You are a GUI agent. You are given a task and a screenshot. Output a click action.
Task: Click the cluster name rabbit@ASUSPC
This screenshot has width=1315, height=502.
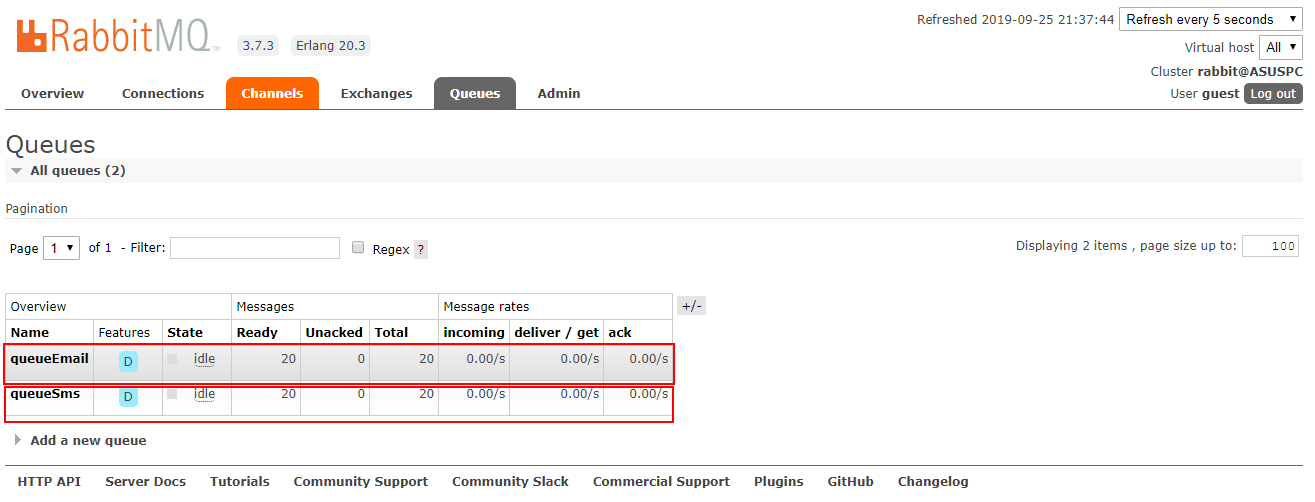[x=1250, y=72]
